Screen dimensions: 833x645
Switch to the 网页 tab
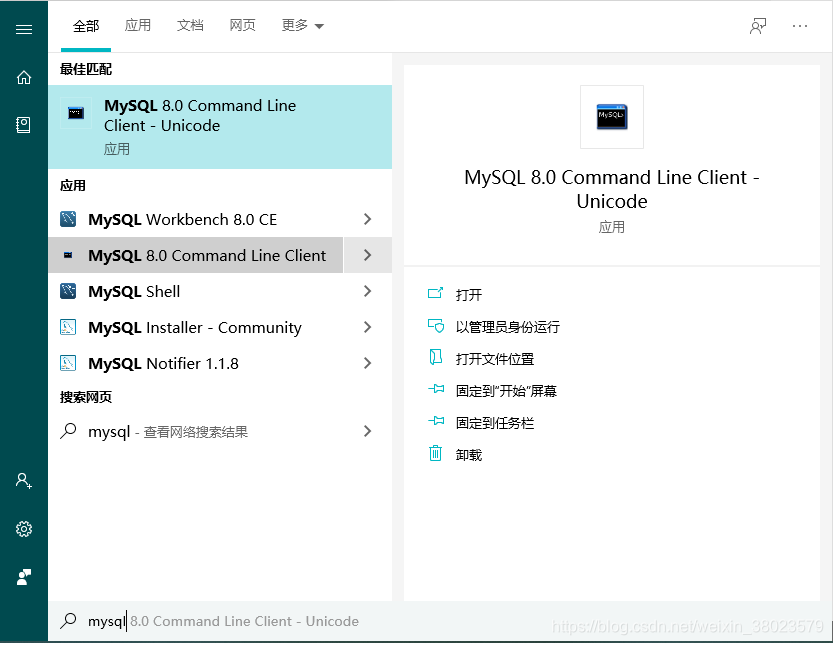pyautogui.click(x=242, y=26)
